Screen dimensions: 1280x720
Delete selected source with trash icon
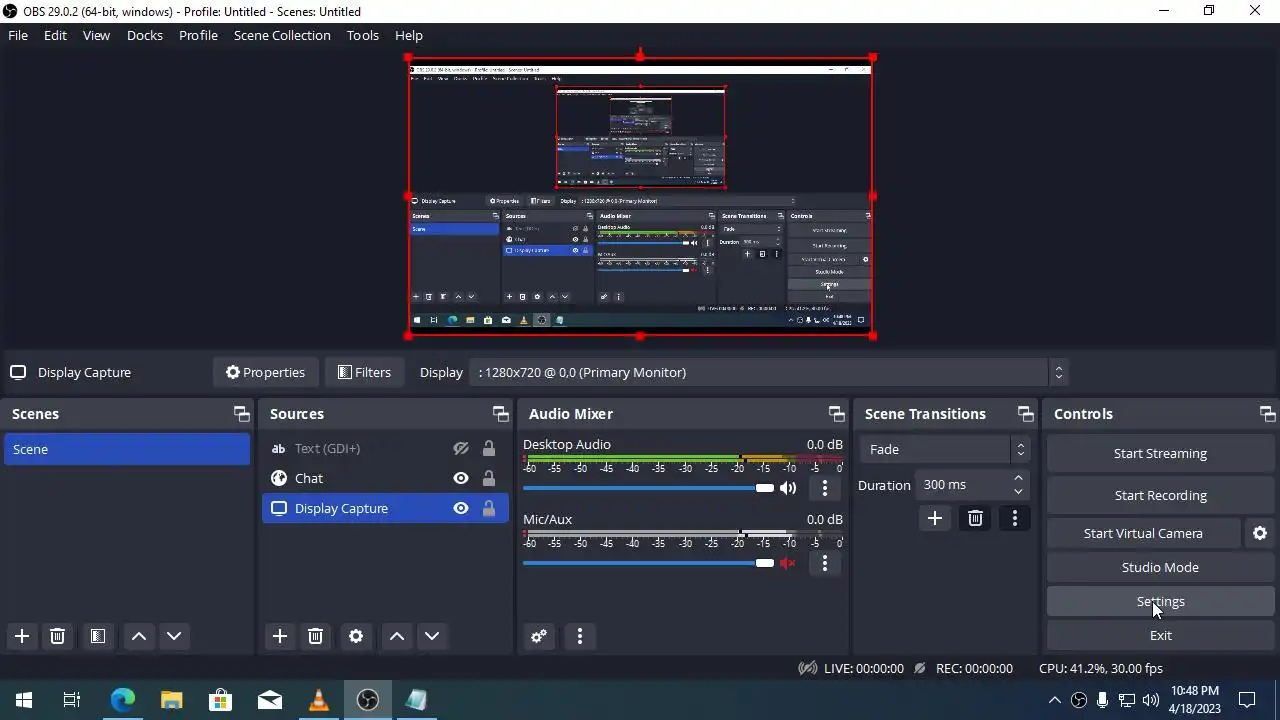[x=316, y=636]
